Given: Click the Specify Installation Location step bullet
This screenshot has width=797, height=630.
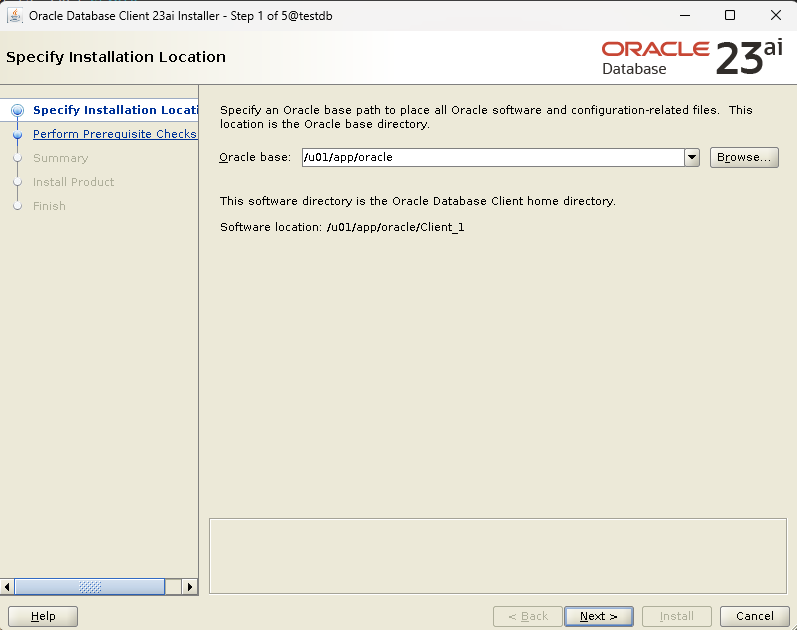Looking at the screenshot, I should tap(17, 110).
